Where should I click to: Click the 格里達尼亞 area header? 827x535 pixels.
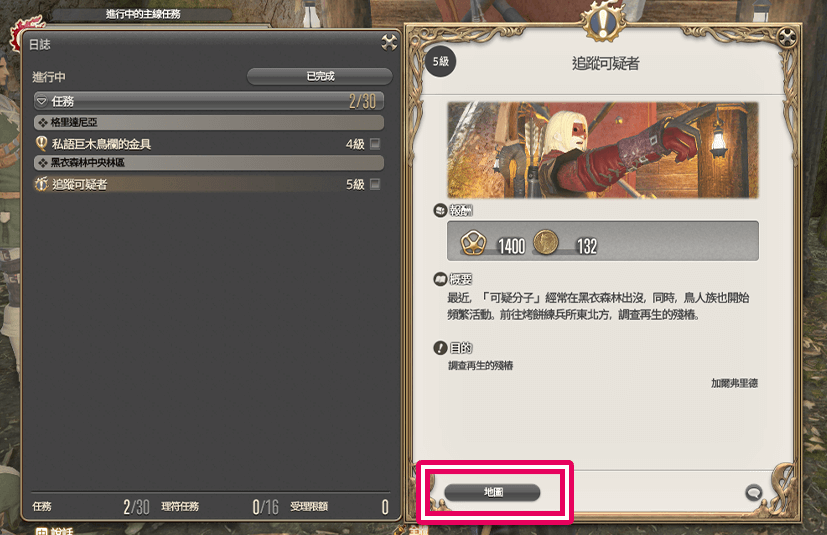tap(209, 122)
